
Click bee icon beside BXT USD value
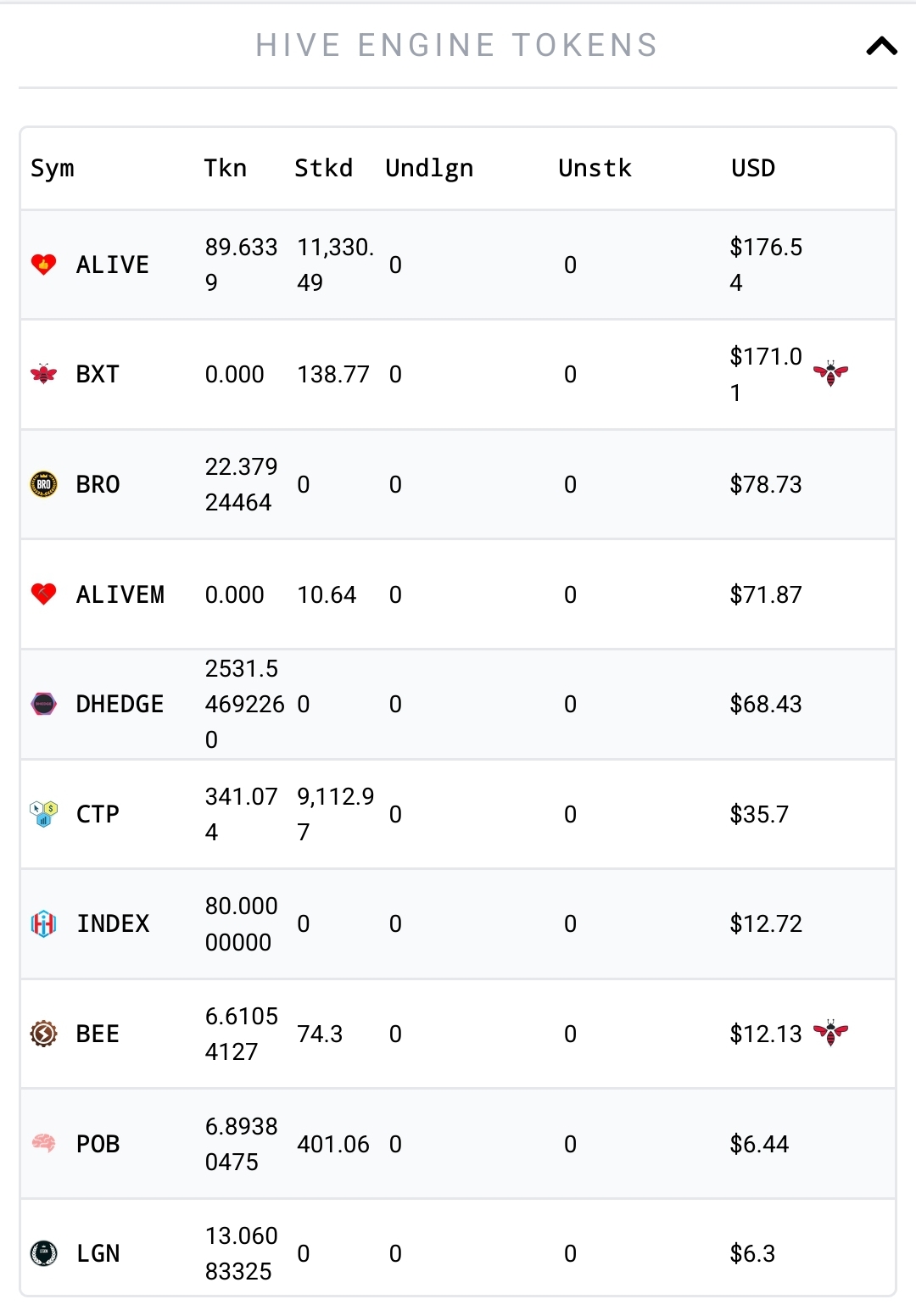tap(830, 373)
